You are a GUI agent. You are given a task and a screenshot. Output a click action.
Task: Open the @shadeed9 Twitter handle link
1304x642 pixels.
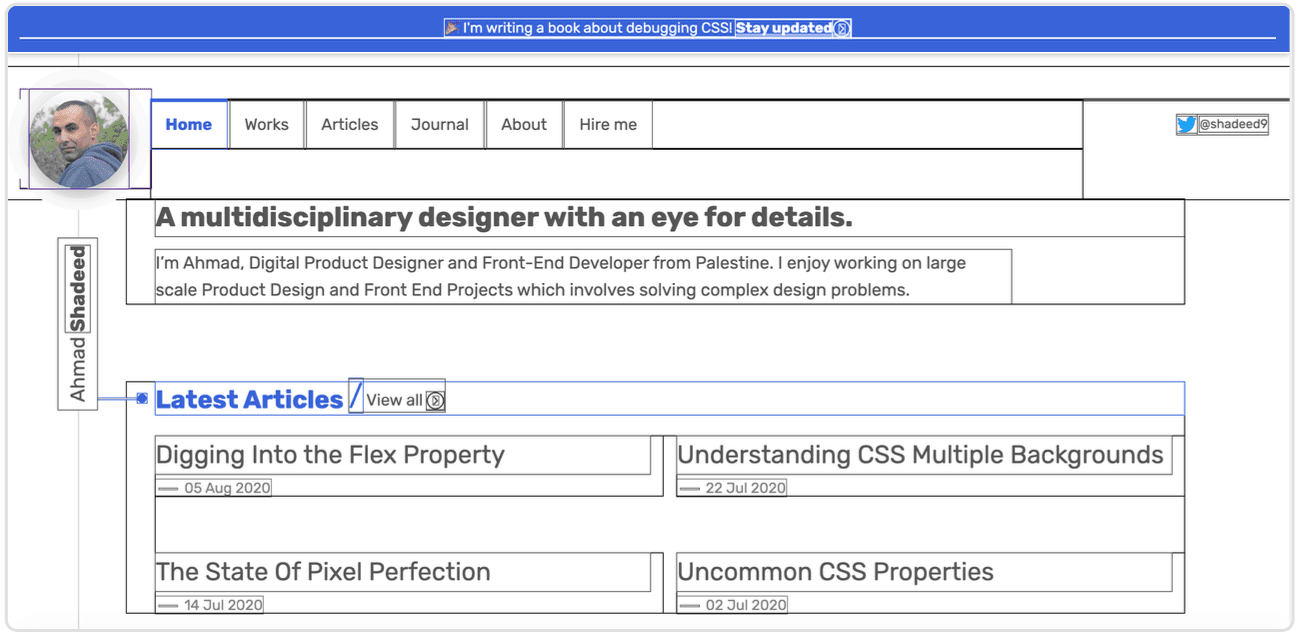(1233, 125)
